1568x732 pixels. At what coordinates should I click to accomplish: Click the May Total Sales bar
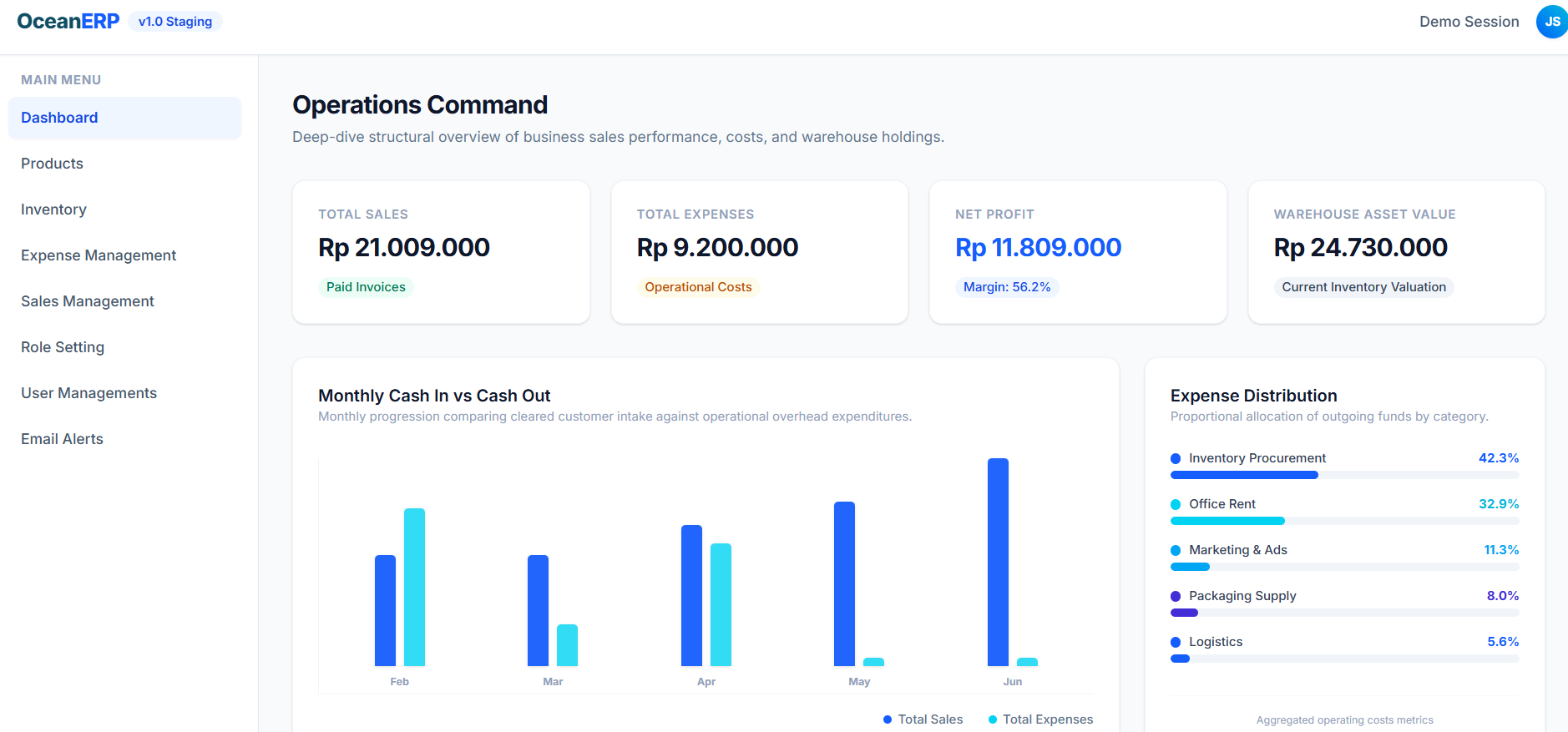pos(845,583)
